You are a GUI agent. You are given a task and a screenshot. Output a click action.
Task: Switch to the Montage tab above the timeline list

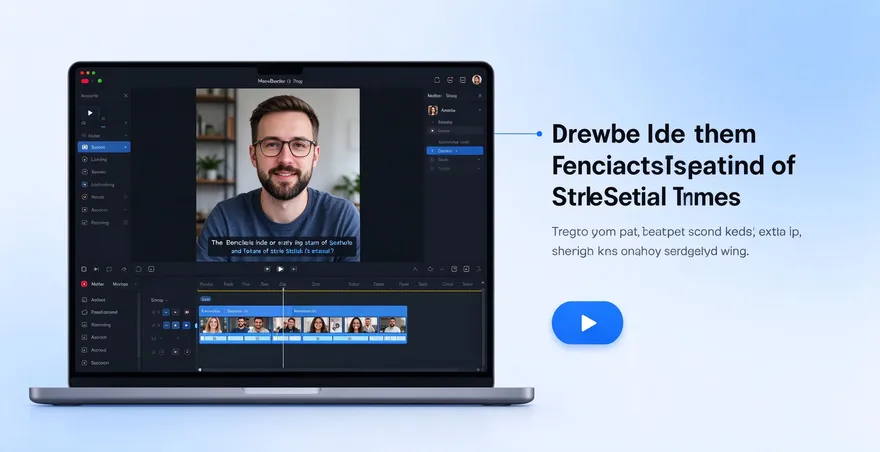tap(120, 284)
